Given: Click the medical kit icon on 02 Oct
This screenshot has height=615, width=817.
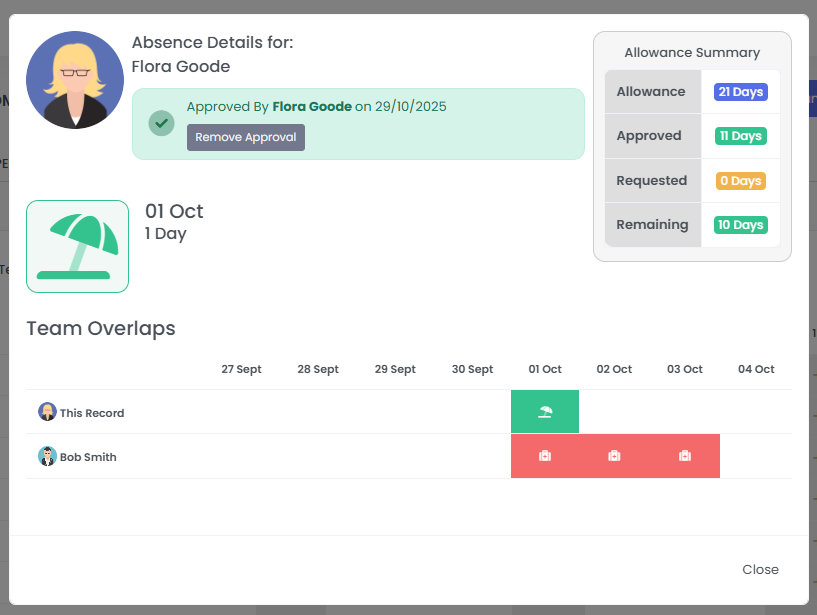Looking at the screenshot, I should pyautogui.click(x=614, y=455).
